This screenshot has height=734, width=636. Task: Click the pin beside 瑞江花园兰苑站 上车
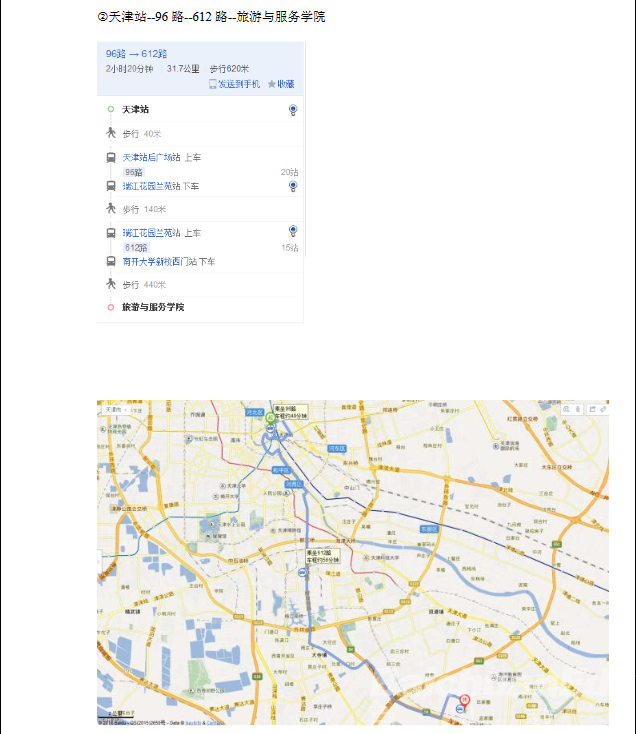292,231
